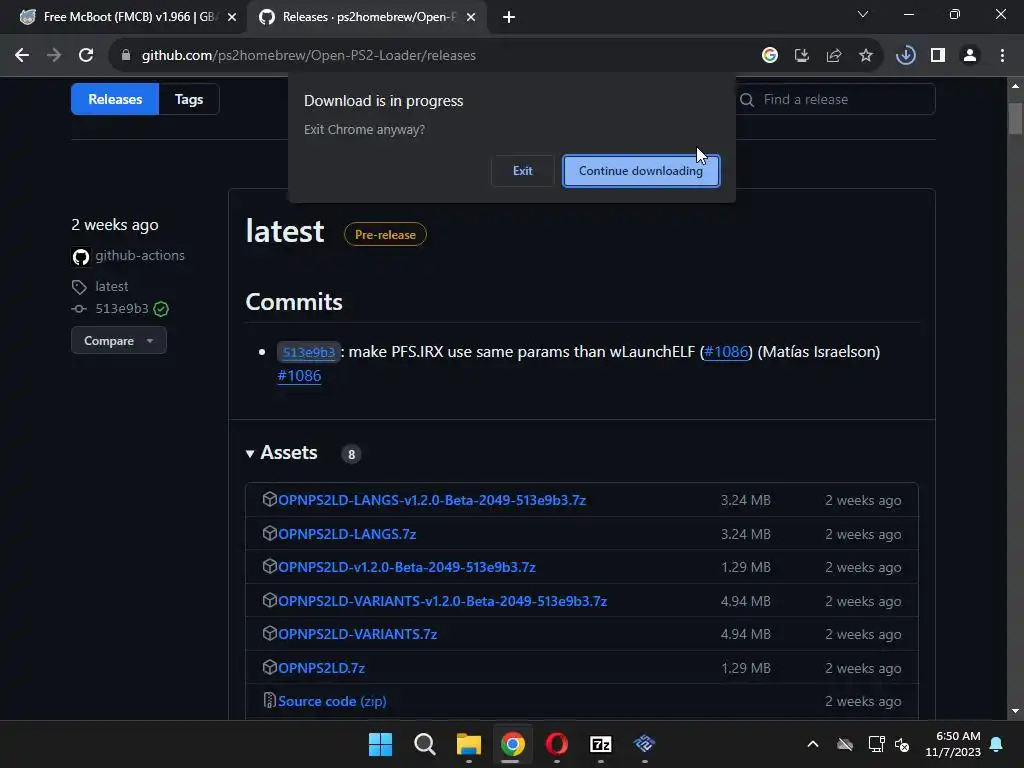Open #1086 link below commit message

tap(299, 376)
